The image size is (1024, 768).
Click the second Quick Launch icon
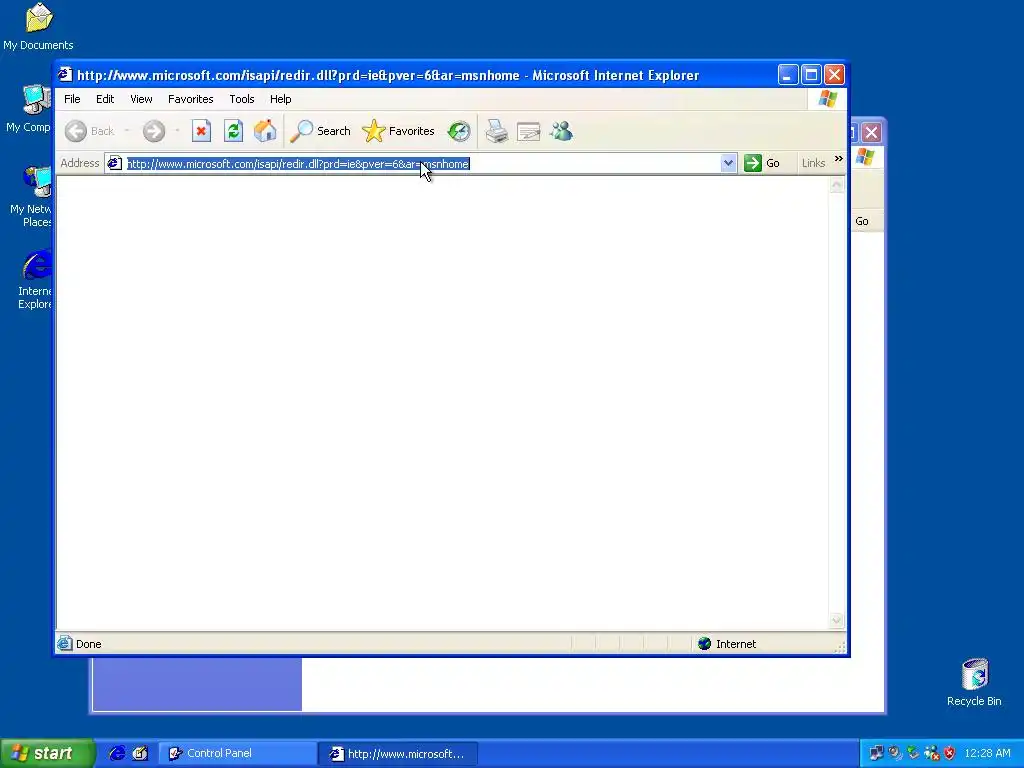pos(140,753)
